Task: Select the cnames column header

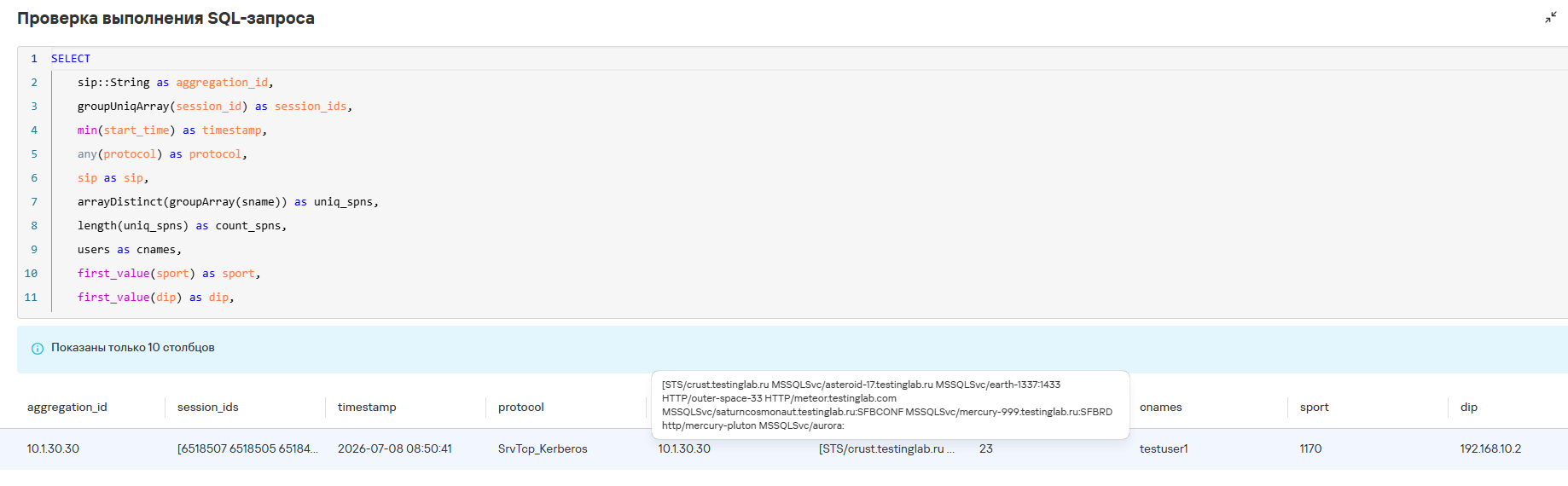Action: (1161, 408)
